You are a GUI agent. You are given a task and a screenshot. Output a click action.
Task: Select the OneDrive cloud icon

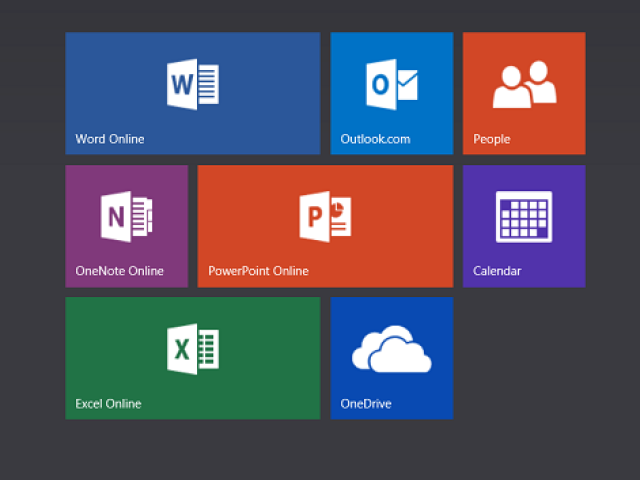(392, 349)
